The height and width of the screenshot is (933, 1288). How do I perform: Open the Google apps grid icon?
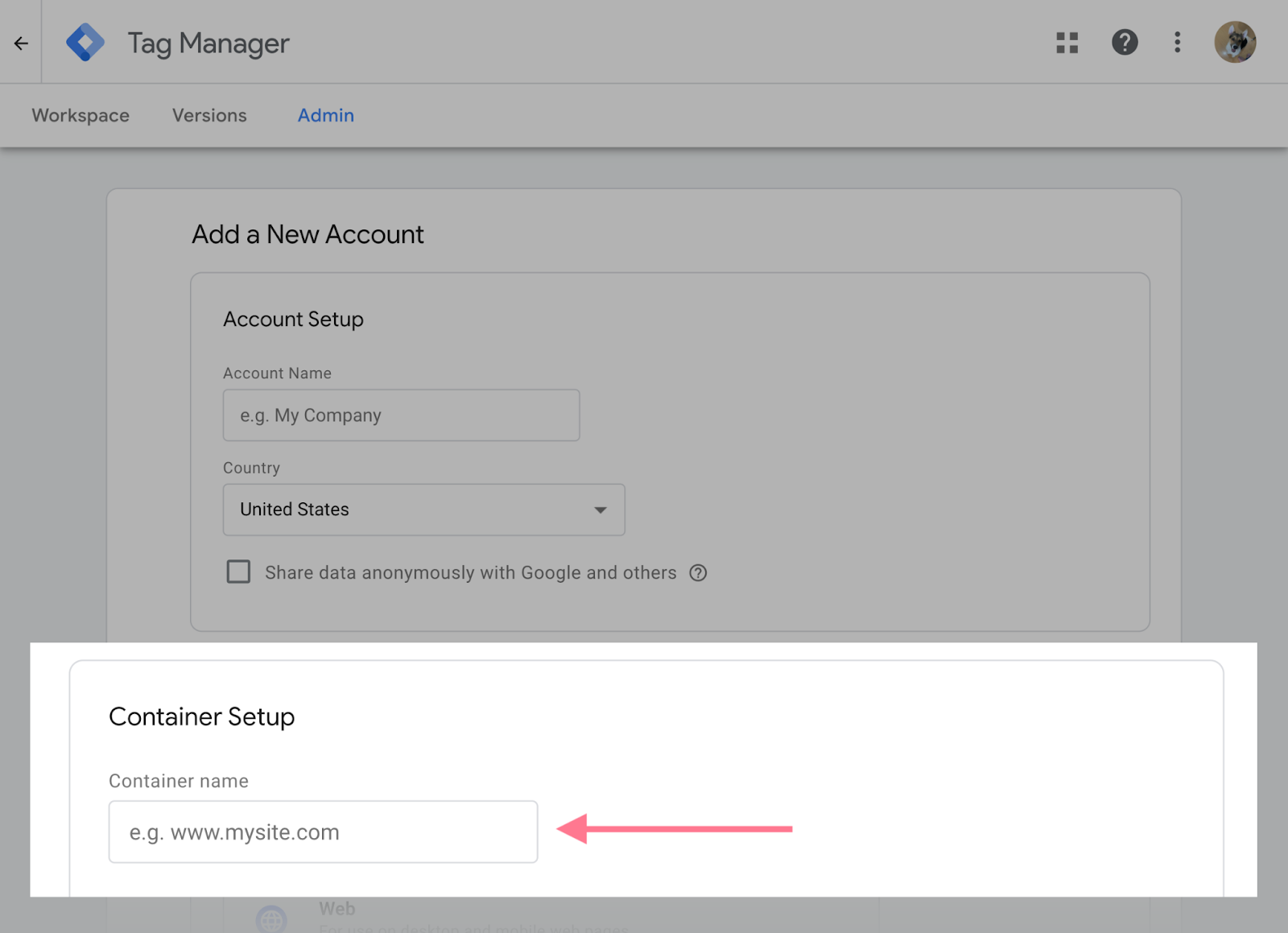coord(1067,43)
